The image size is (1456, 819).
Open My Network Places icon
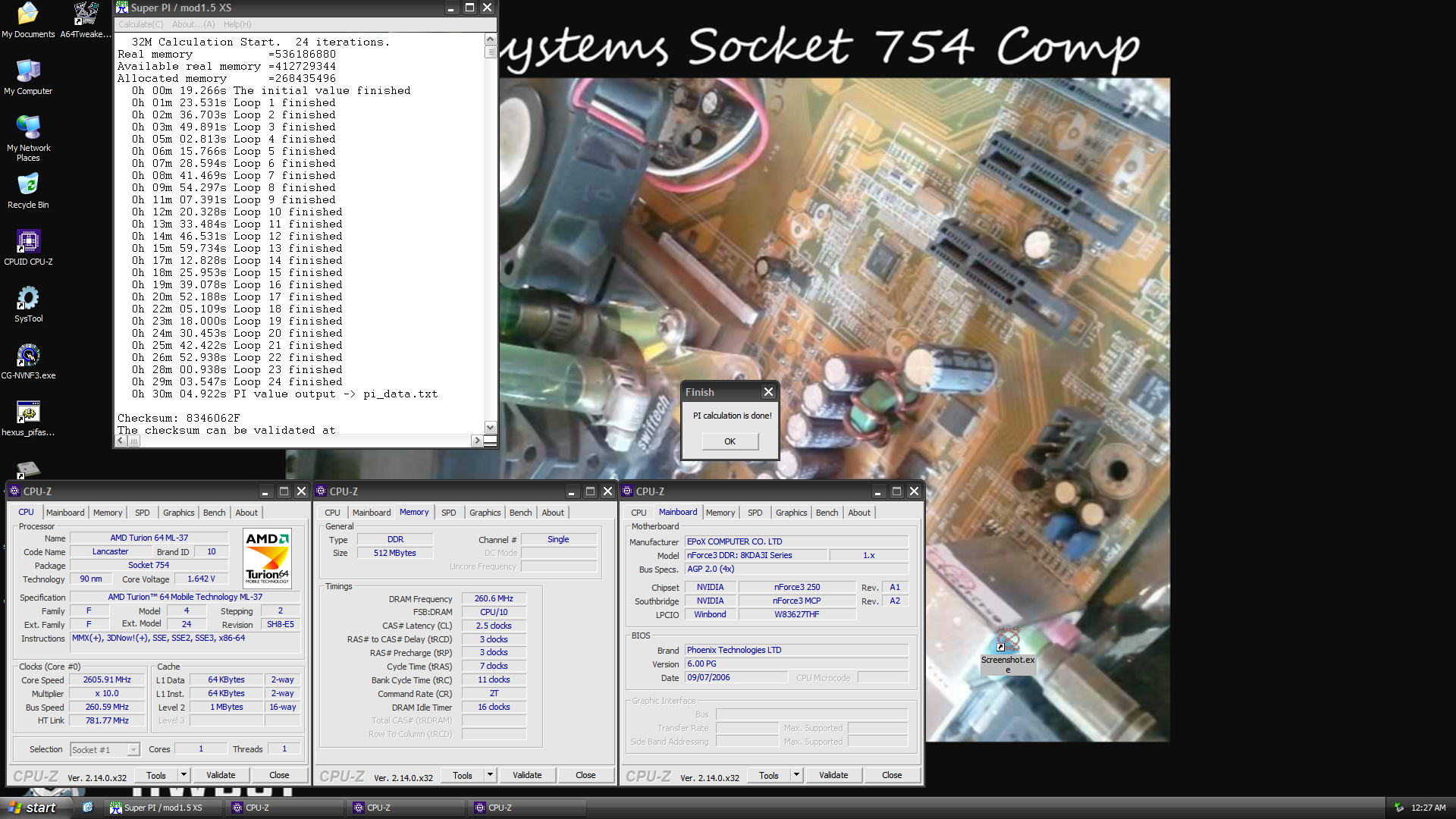tap(28, 138)
